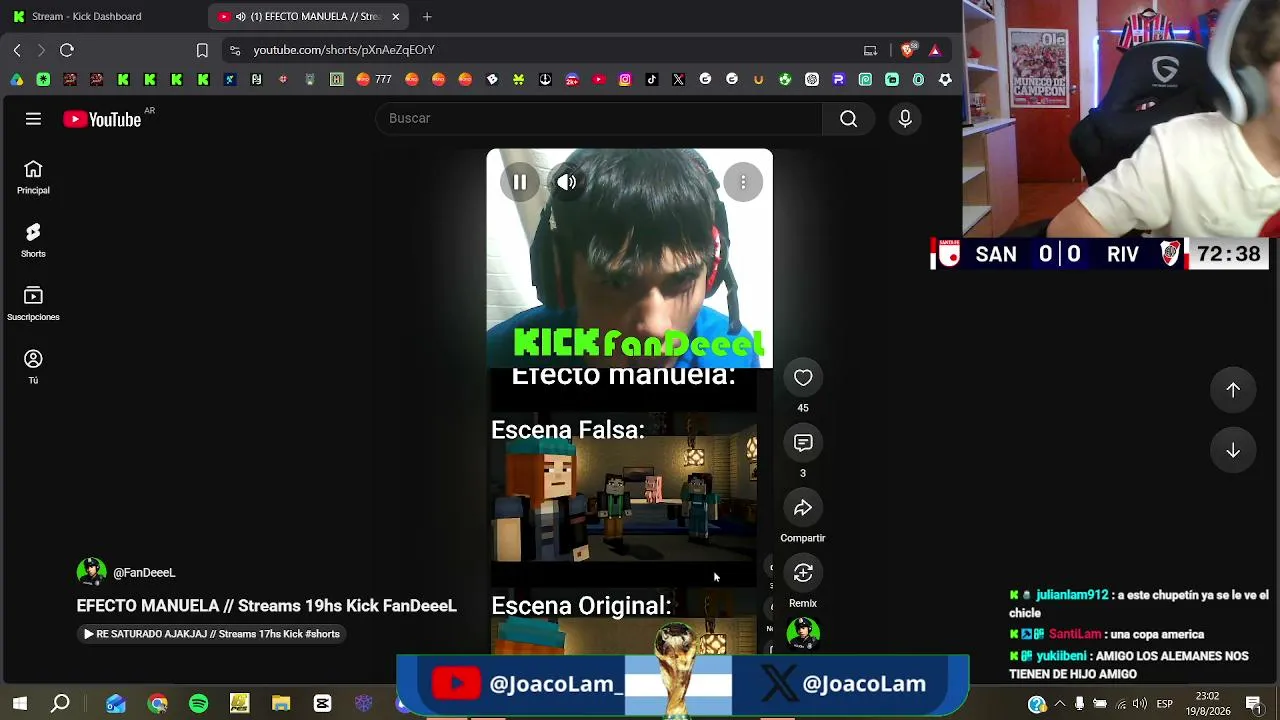
Task: Show hidden system tray icons
Action: point(1060,704)
